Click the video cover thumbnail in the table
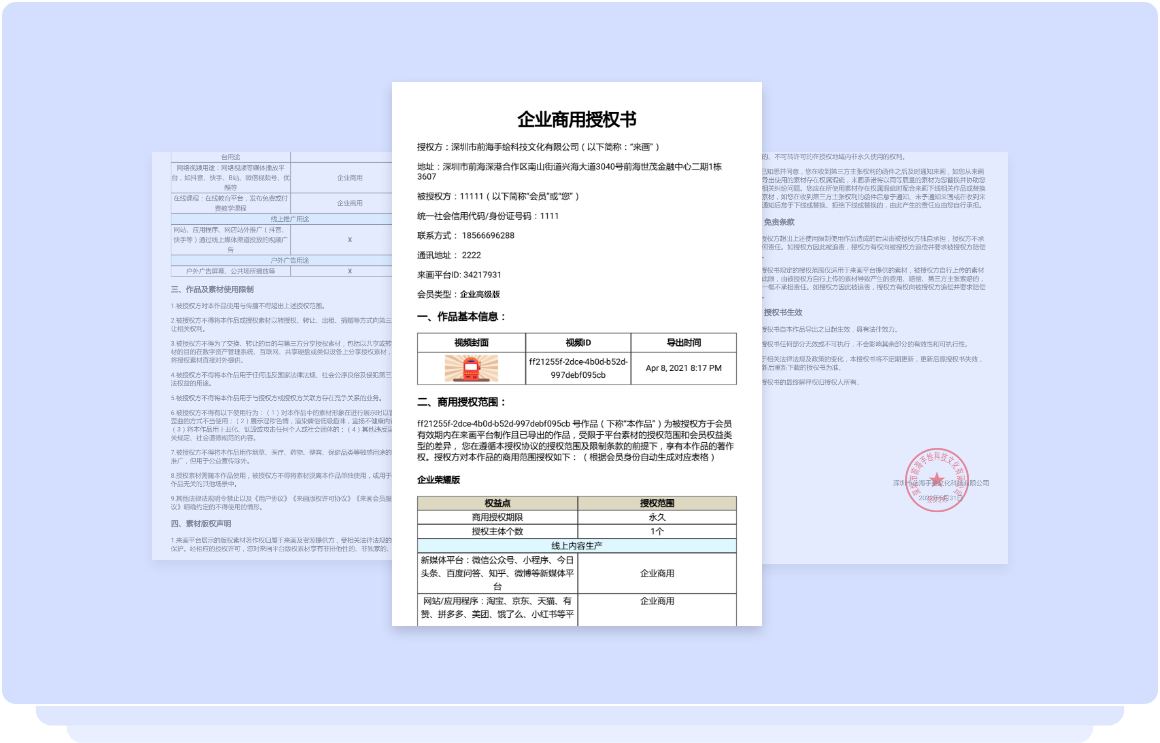Image resolution: width=1160 pixels, height=743 pixels. pos(471,369)
